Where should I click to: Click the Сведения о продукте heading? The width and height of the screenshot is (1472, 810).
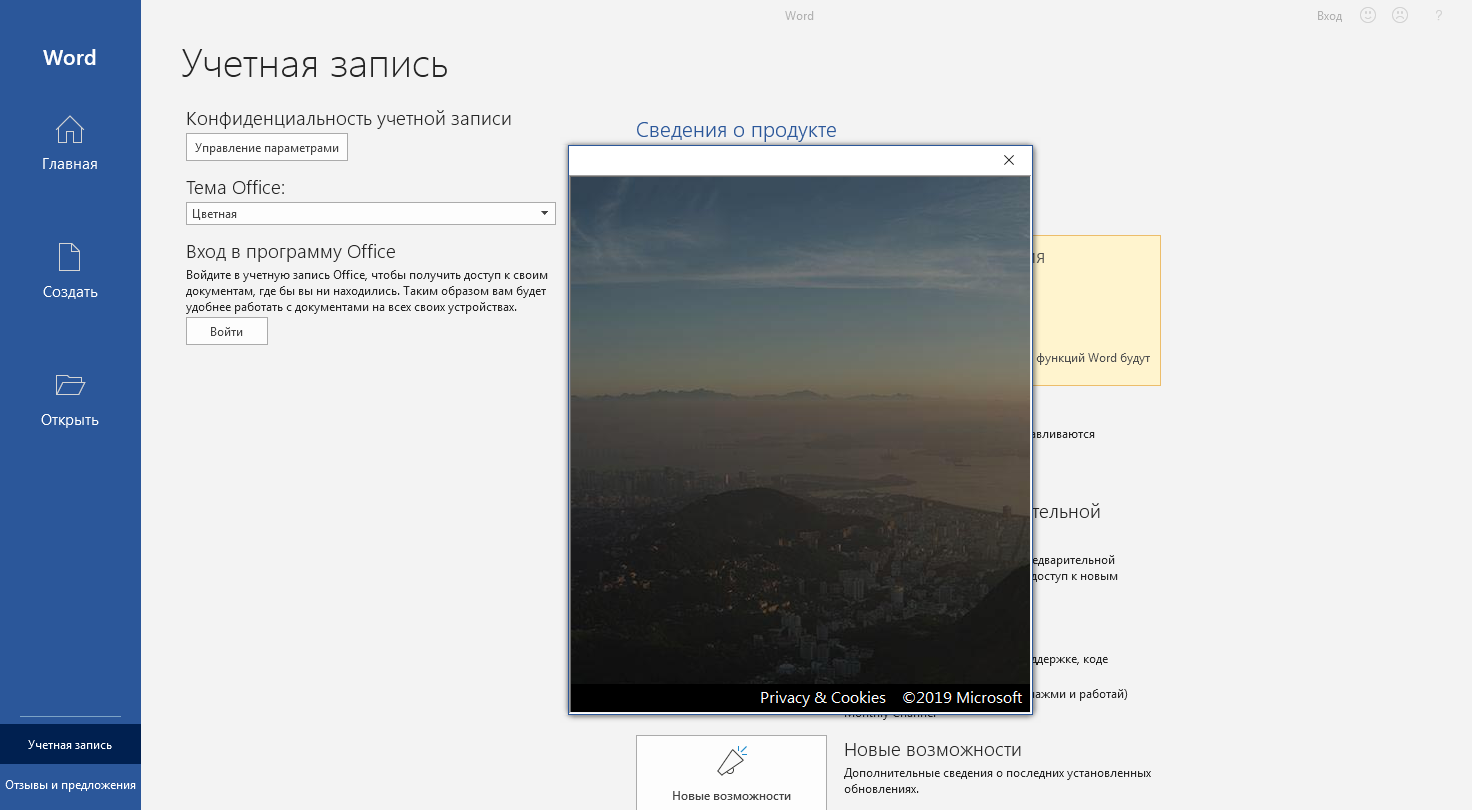(x=736, y=130)
